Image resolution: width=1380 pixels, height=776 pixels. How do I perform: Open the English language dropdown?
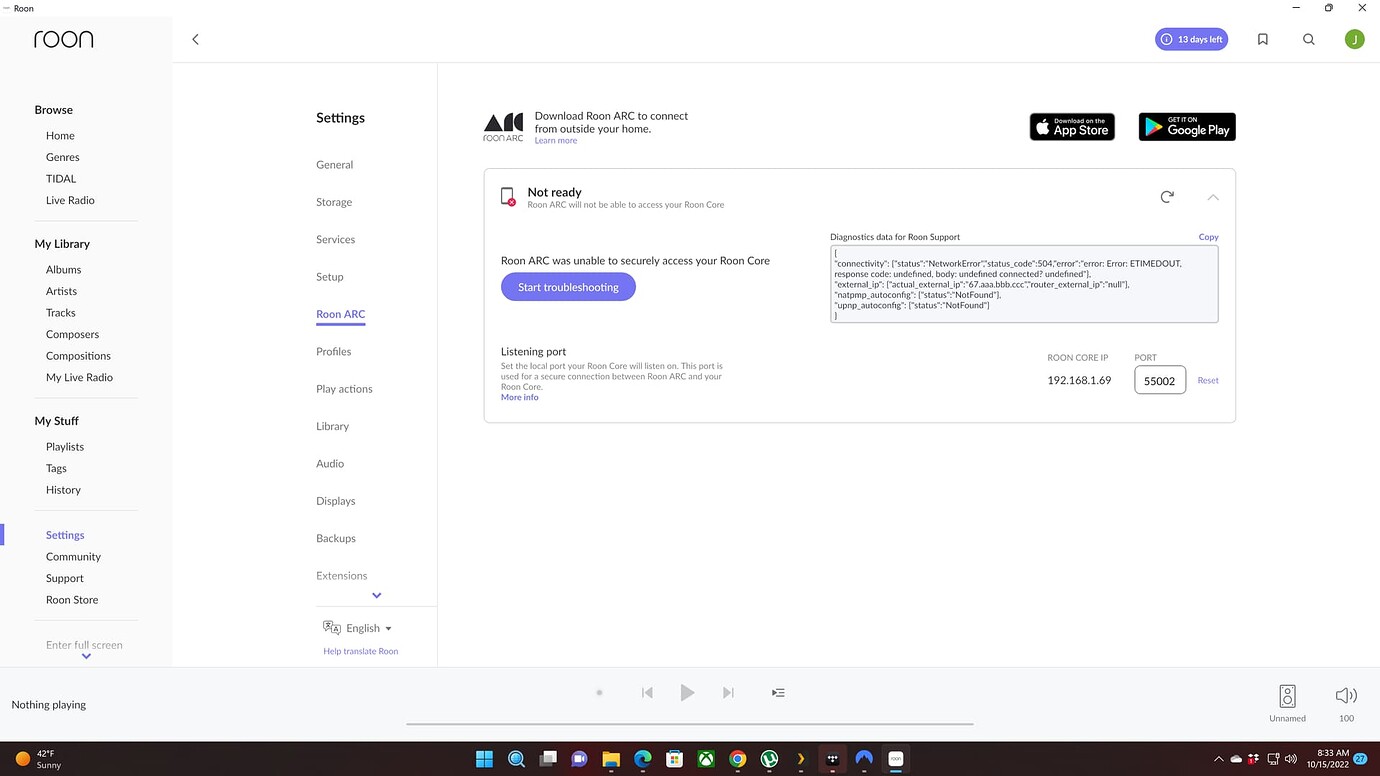(x=358, y=628)
